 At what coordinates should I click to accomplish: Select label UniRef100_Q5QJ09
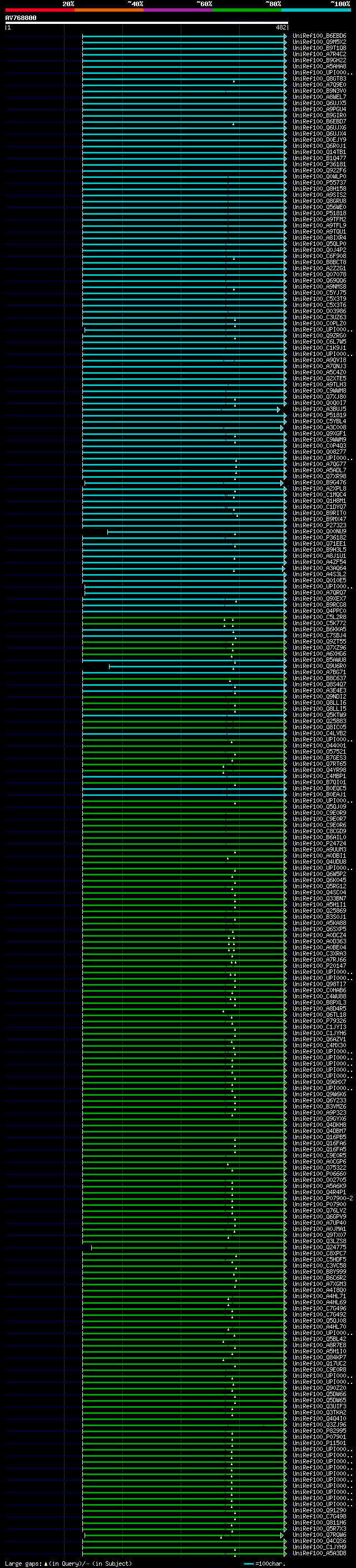(319, 807)
